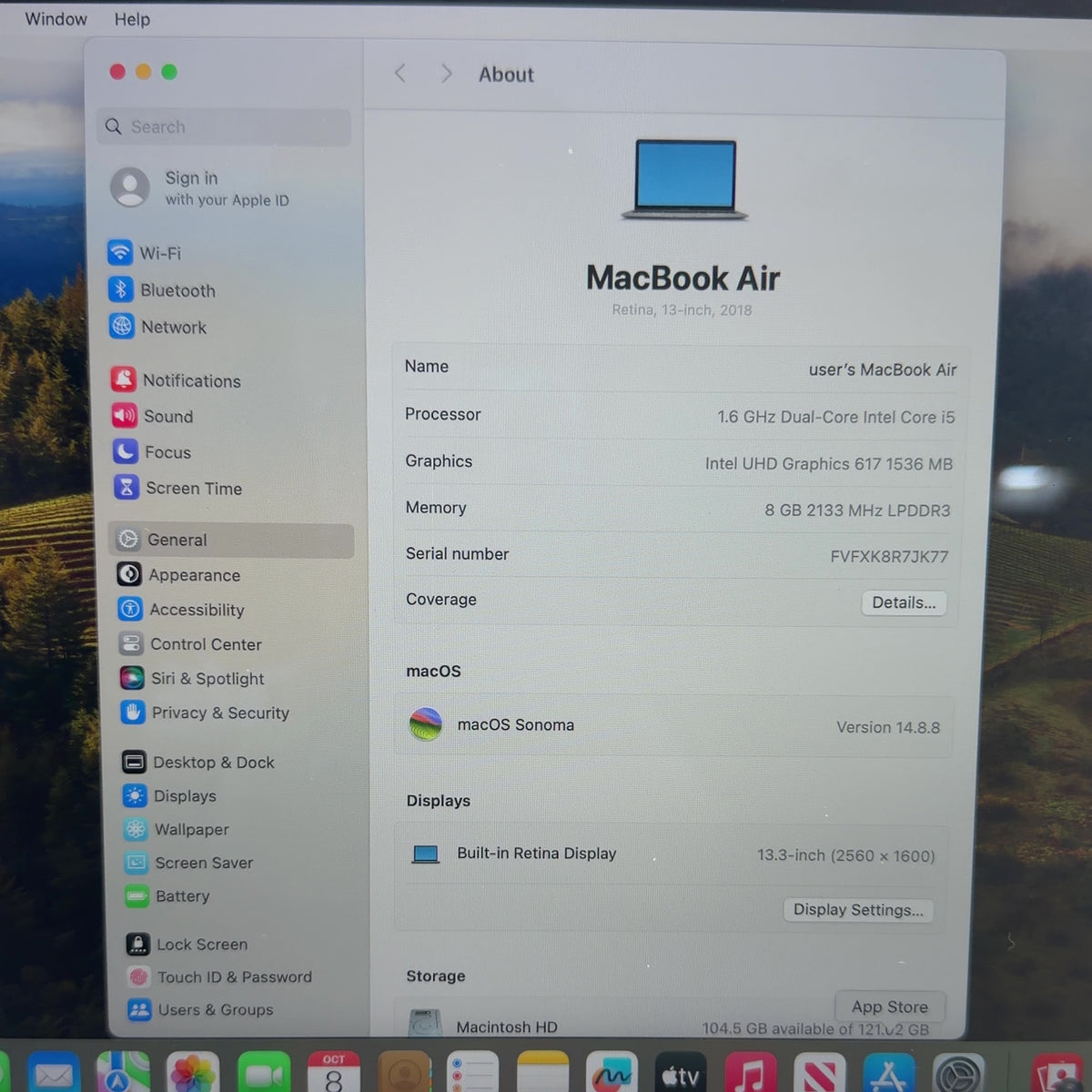Open Wallpaper settings

point(177,829)
